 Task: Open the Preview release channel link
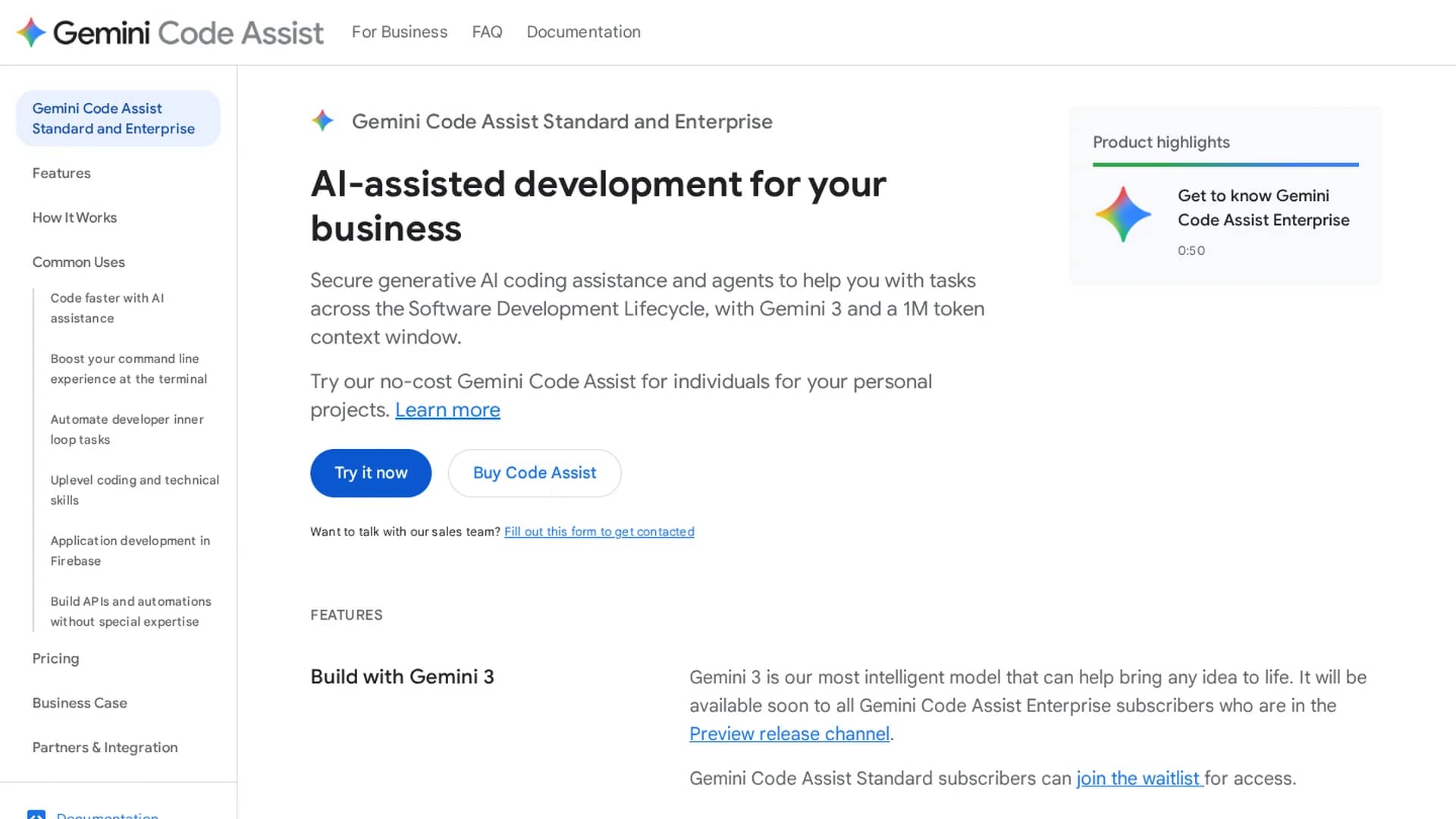click(789, 734)
